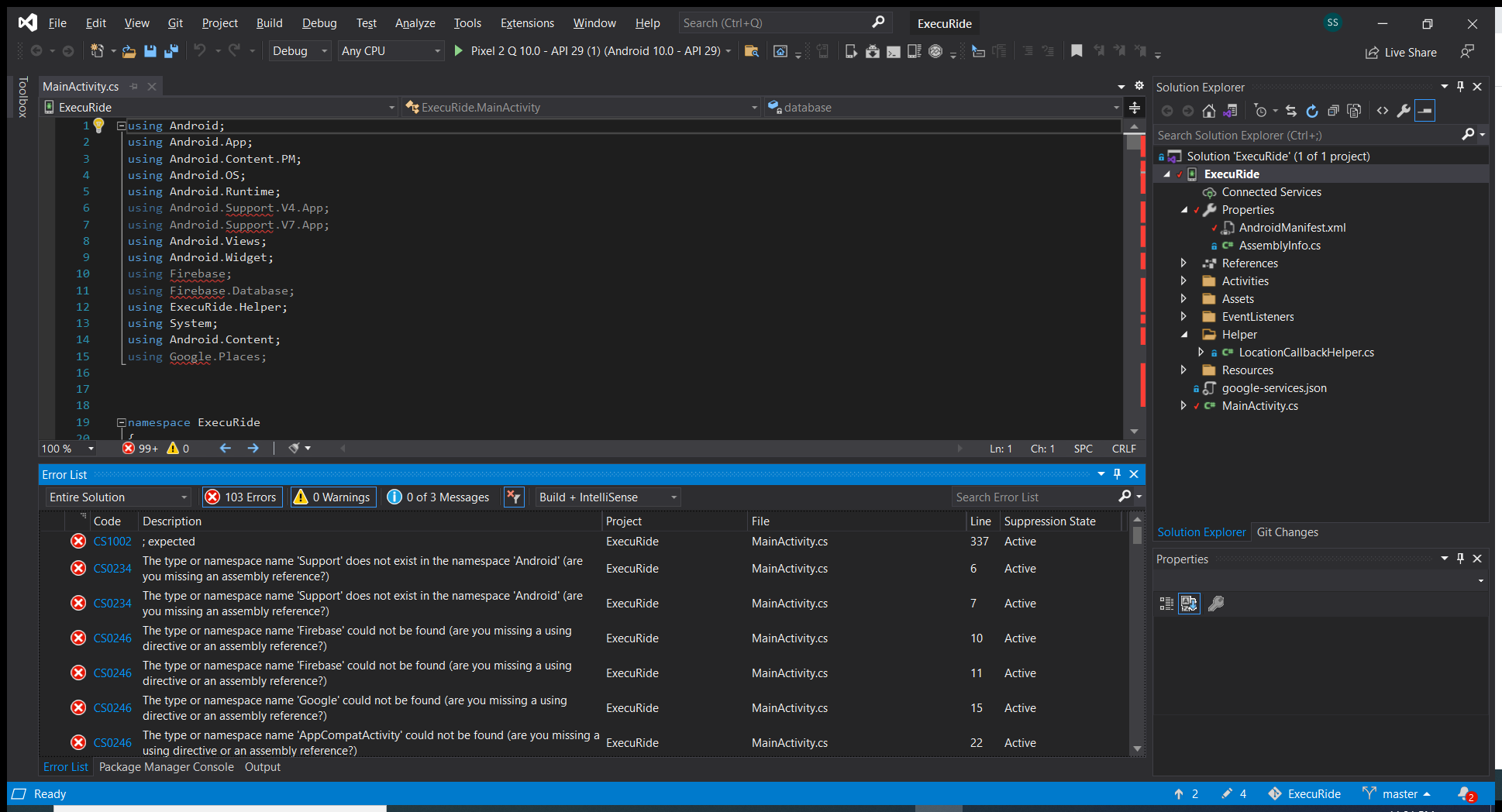This screenshot has height=812, width=1502.
Task: Click the Search Error List field
Action: (1047, 497)
